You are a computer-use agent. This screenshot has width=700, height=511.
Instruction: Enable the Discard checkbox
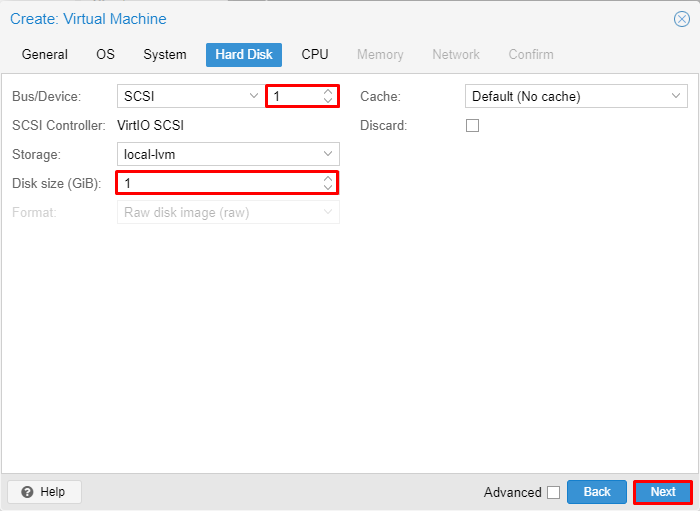tap(472, 125)
